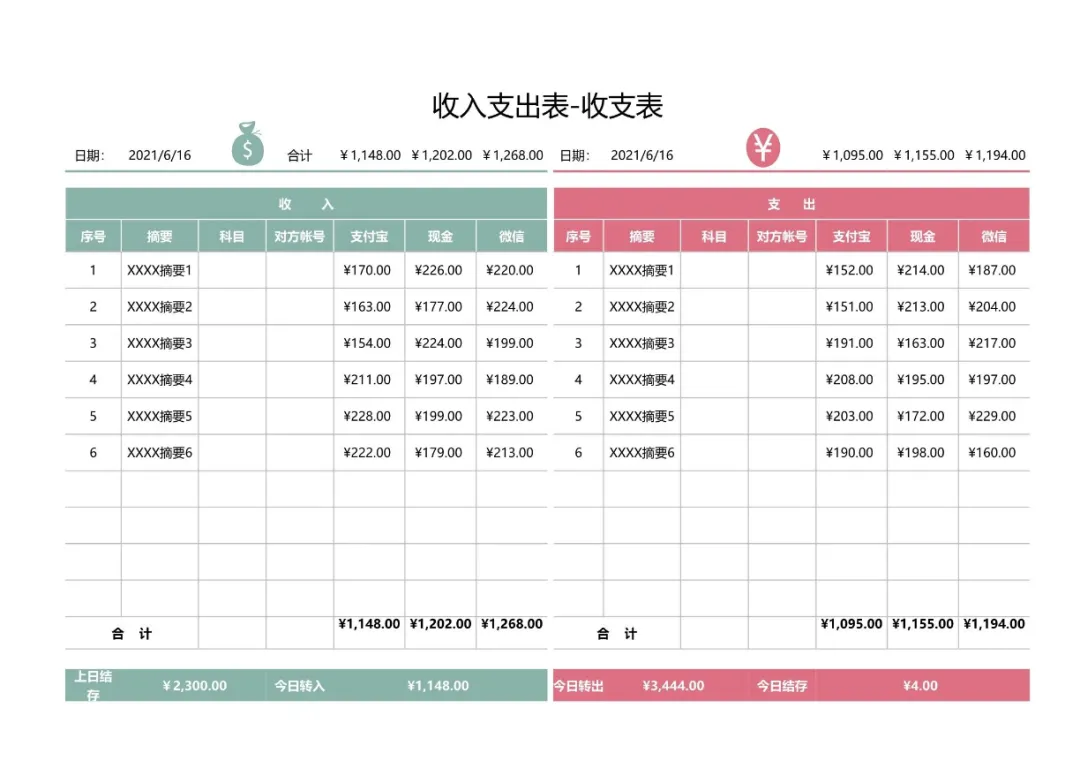Click income column header 微信

tap(512, 236)
